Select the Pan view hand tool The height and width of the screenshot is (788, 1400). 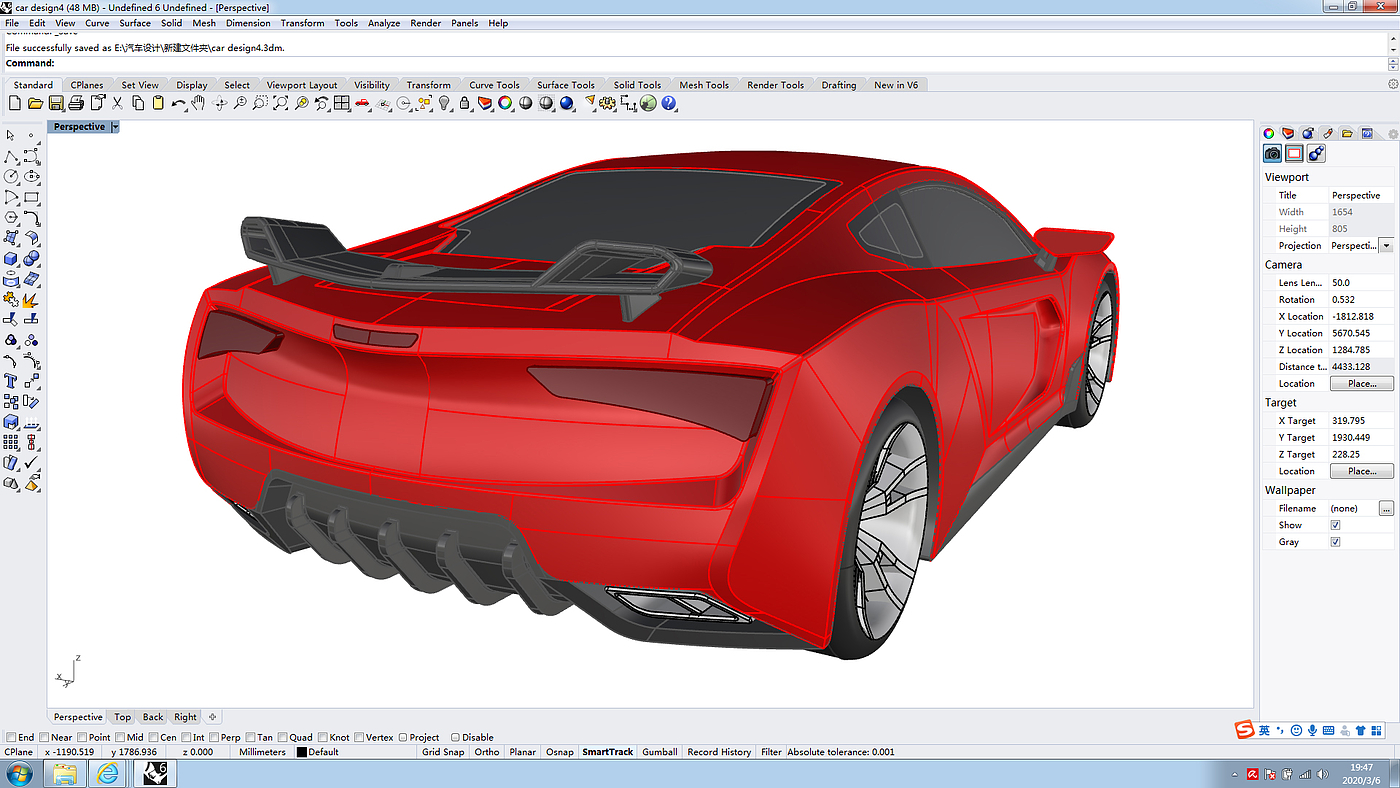[x=198, y=103]
